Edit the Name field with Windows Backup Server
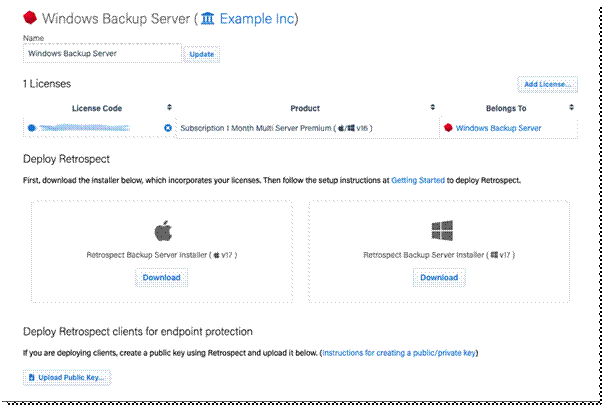The width and height of the screenshot is (608, 411). [102, 54]
